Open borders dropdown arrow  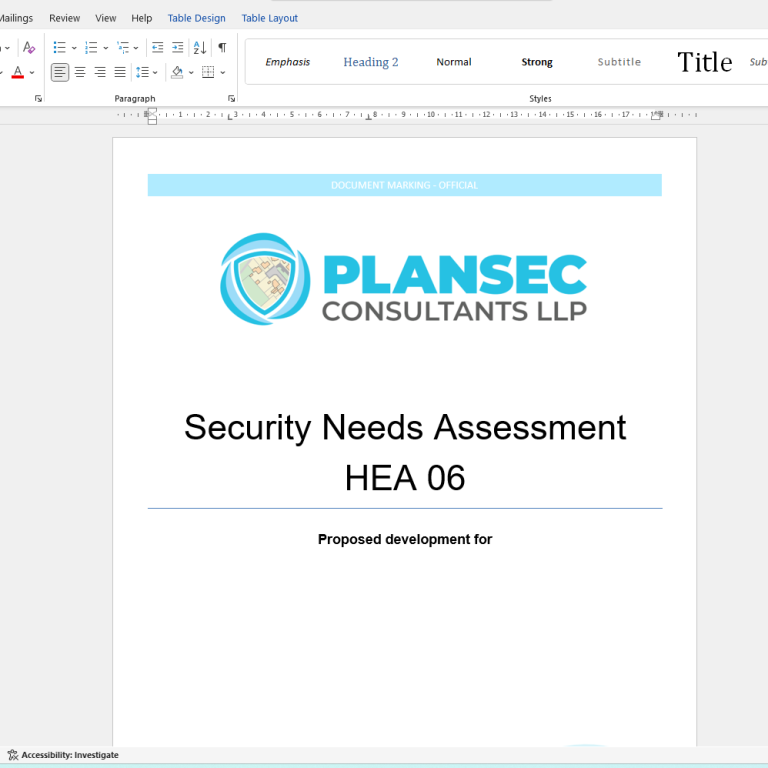[222, 72]
